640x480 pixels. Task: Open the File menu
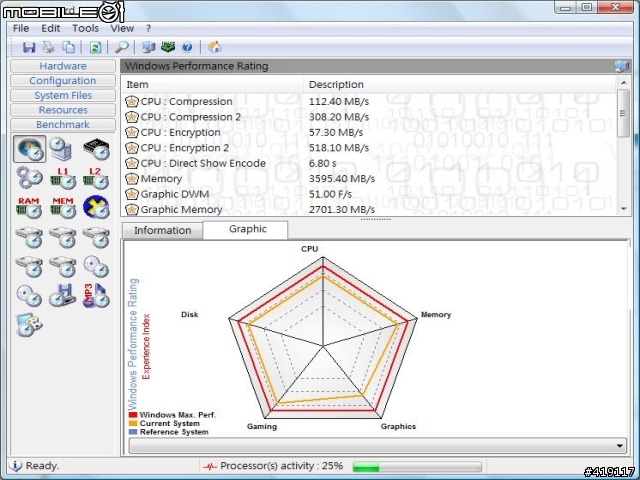[x=21, y=28]
